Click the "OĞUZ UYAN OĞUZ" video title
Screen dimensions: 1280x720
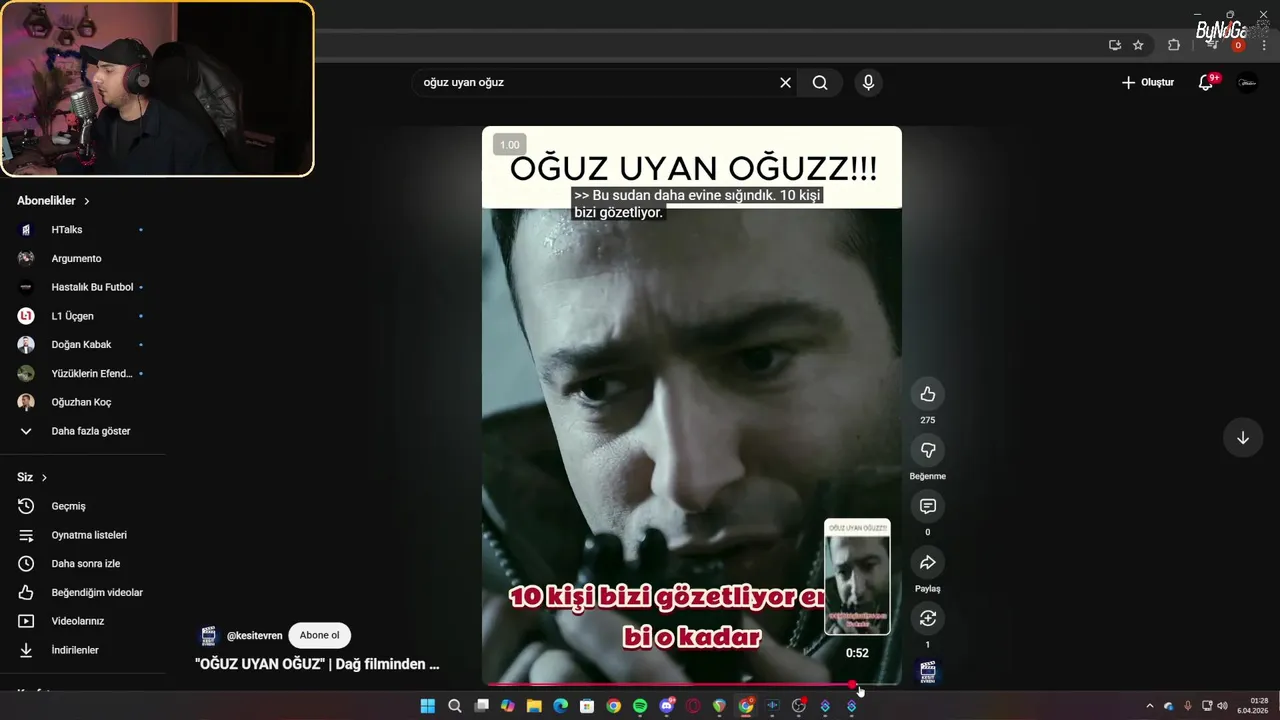tap(317, 664)
